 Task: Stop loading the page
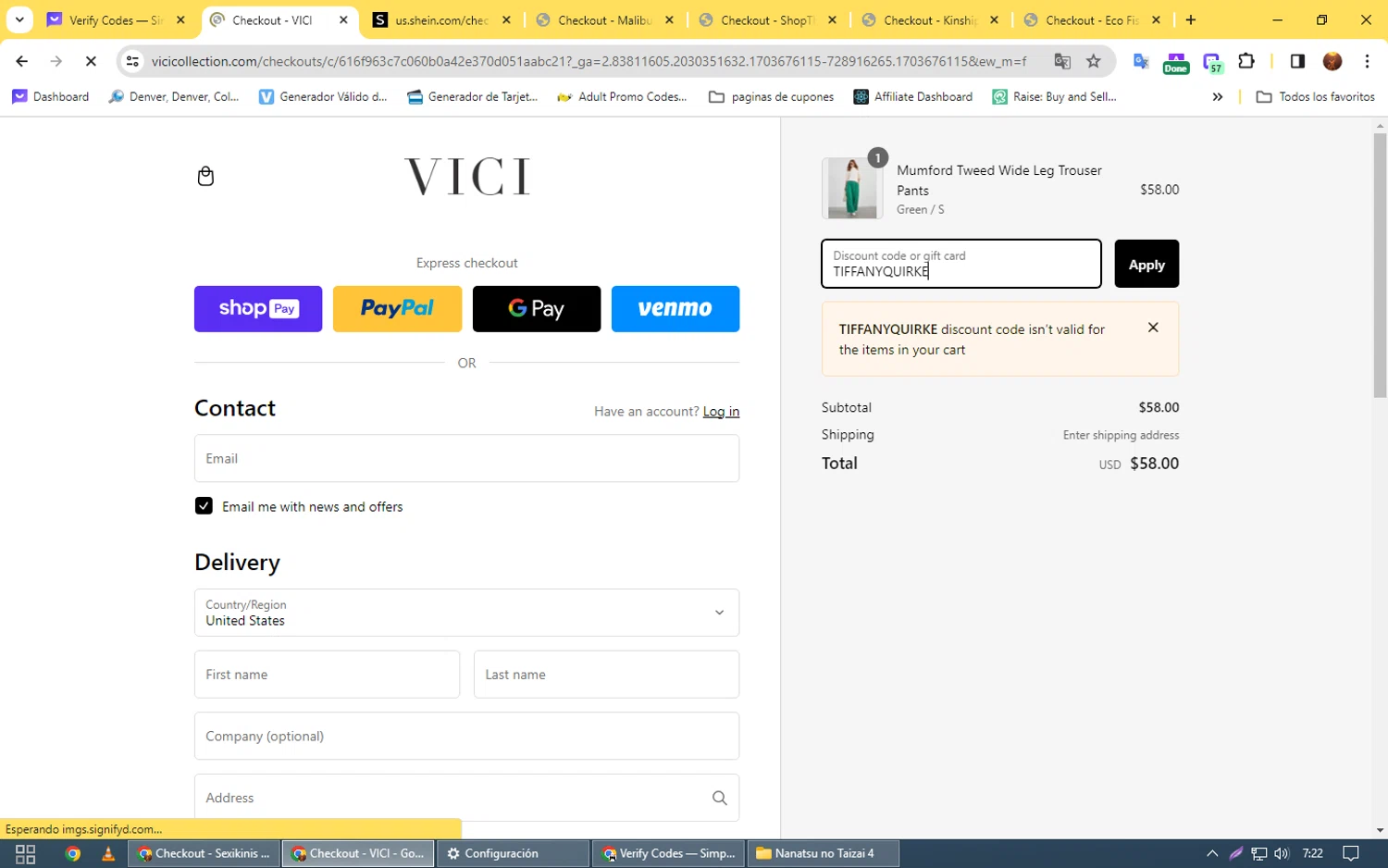[x=91, y=61]
